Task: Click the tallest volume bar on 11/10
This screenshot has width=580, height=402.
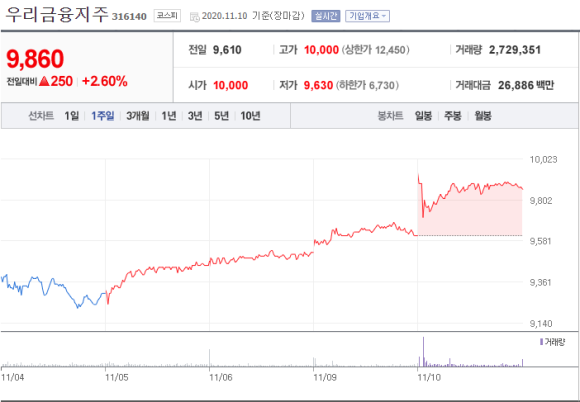Action: [424, 351]
